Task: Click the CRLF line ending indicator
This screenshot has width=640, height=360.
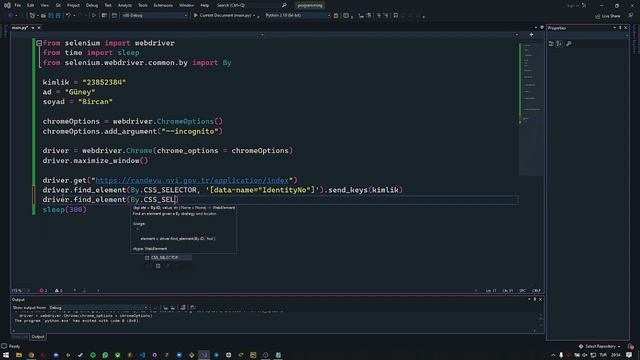Action: (x=536, y=291)
